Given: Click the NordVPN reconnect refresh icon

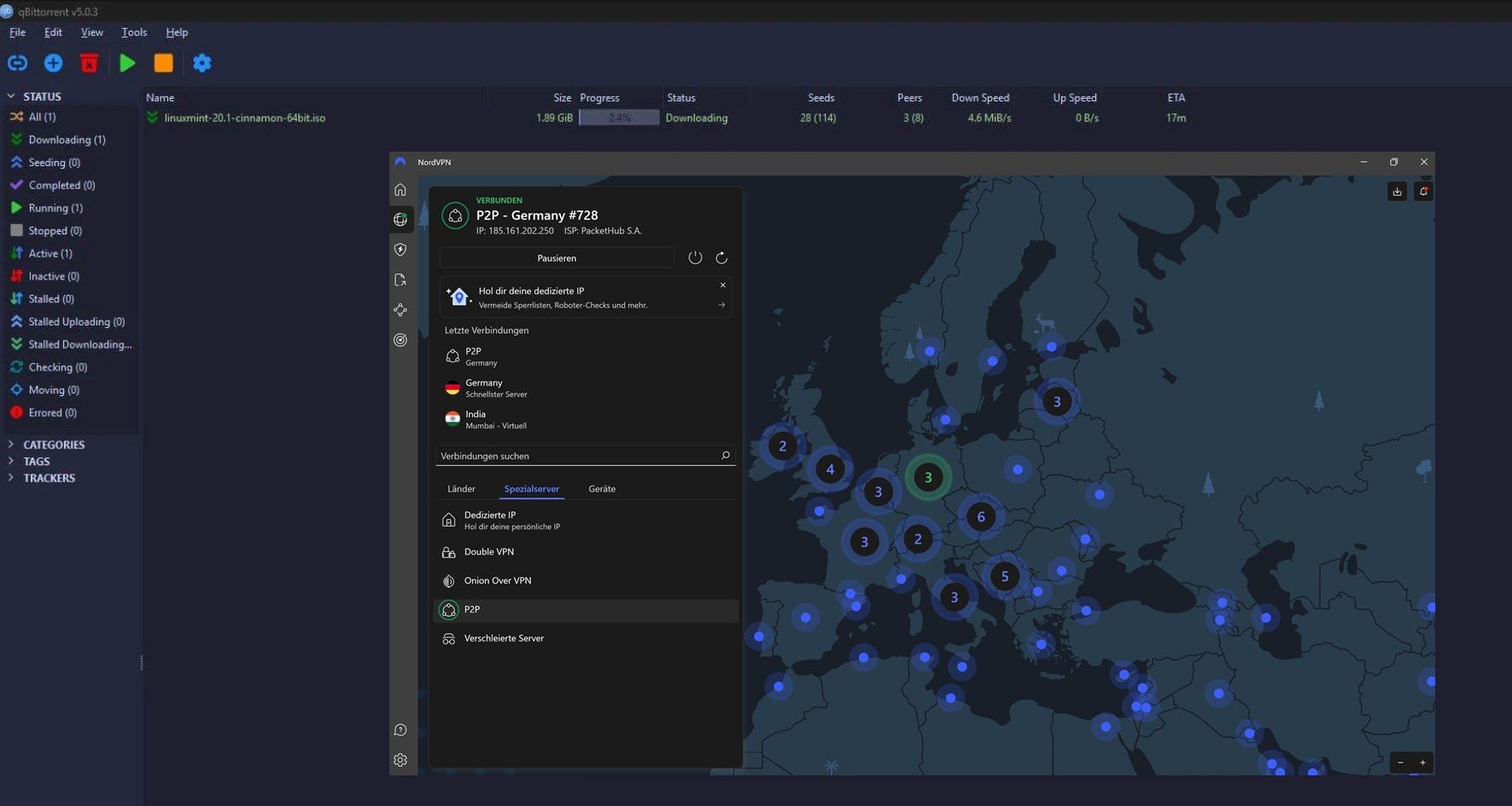Looking at the screenshot, I should point(722,257).
